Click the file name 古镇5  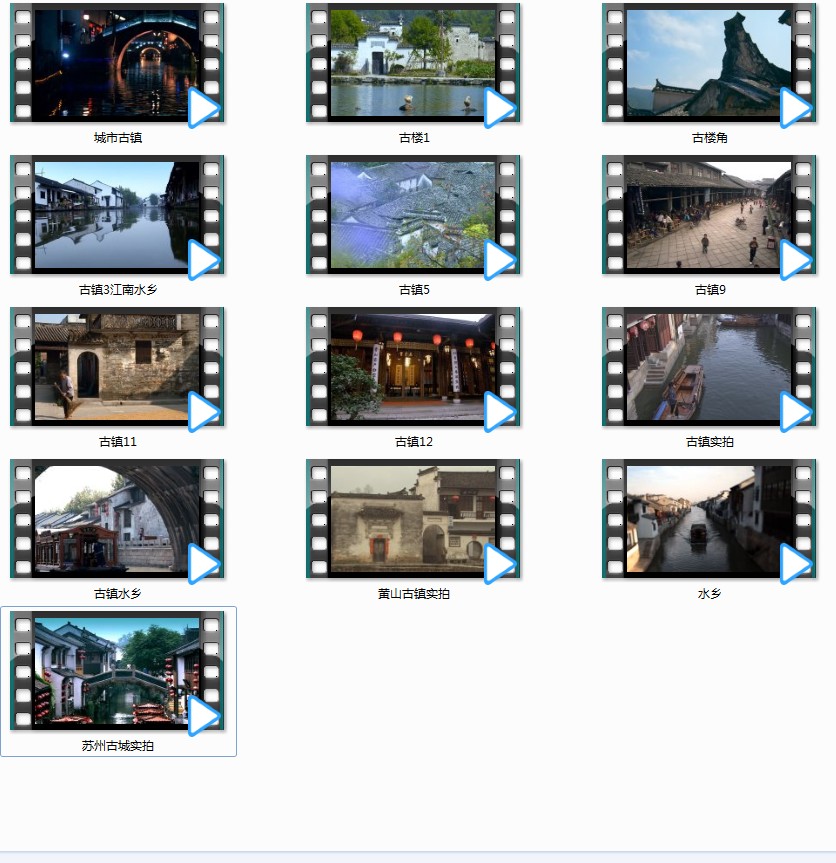(x=414, y=290)
